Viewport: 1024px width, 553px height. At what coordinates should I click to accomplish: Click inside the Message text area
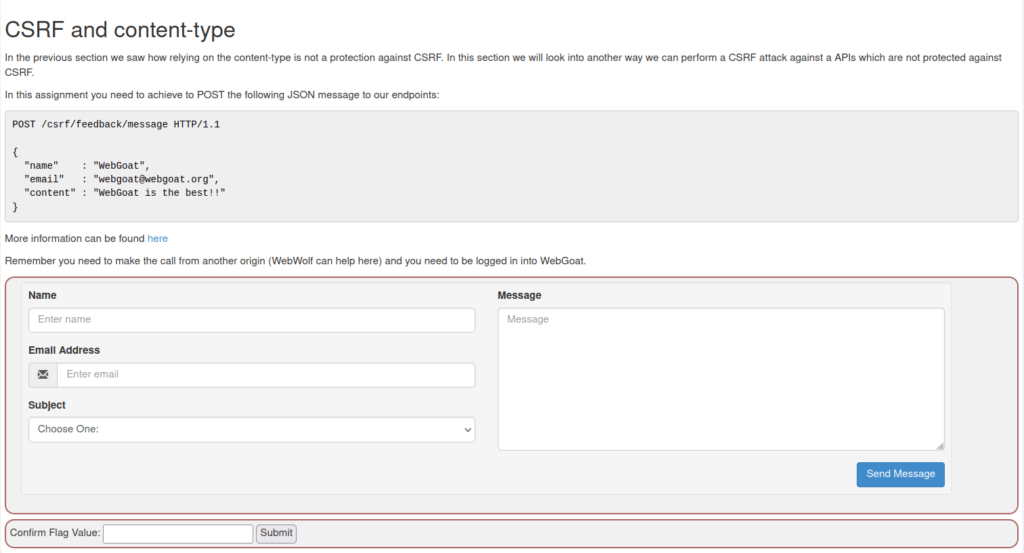(721, 379)
